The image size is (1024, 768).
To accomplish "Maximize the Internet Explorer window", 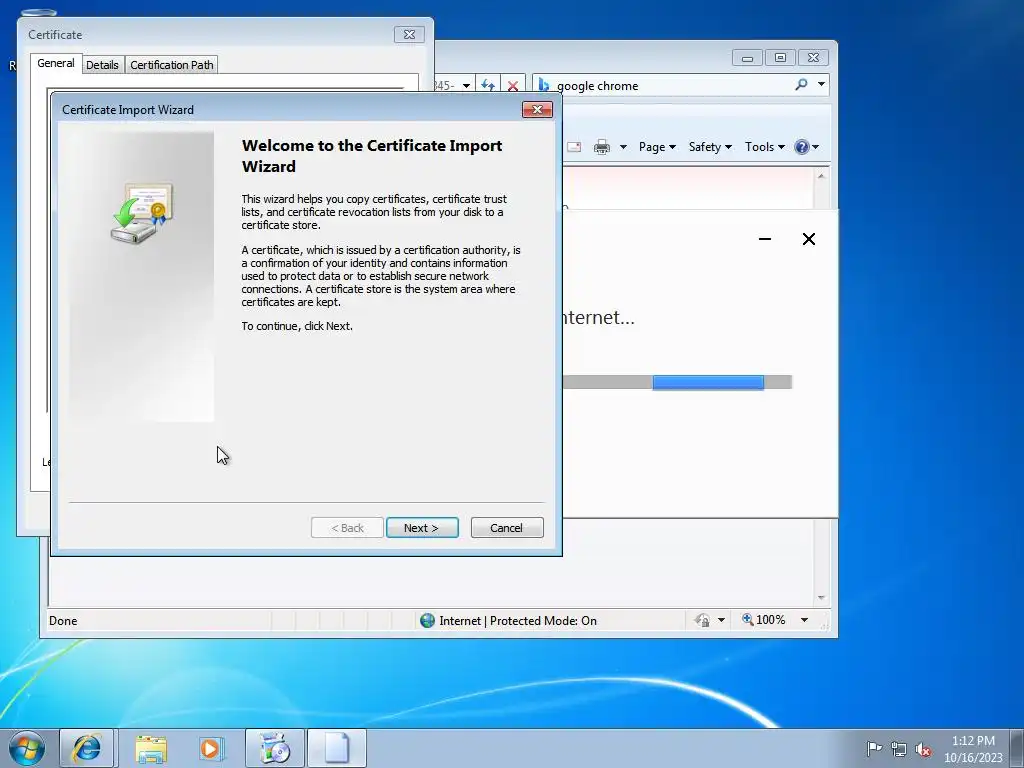I will (x=780, y=58).
